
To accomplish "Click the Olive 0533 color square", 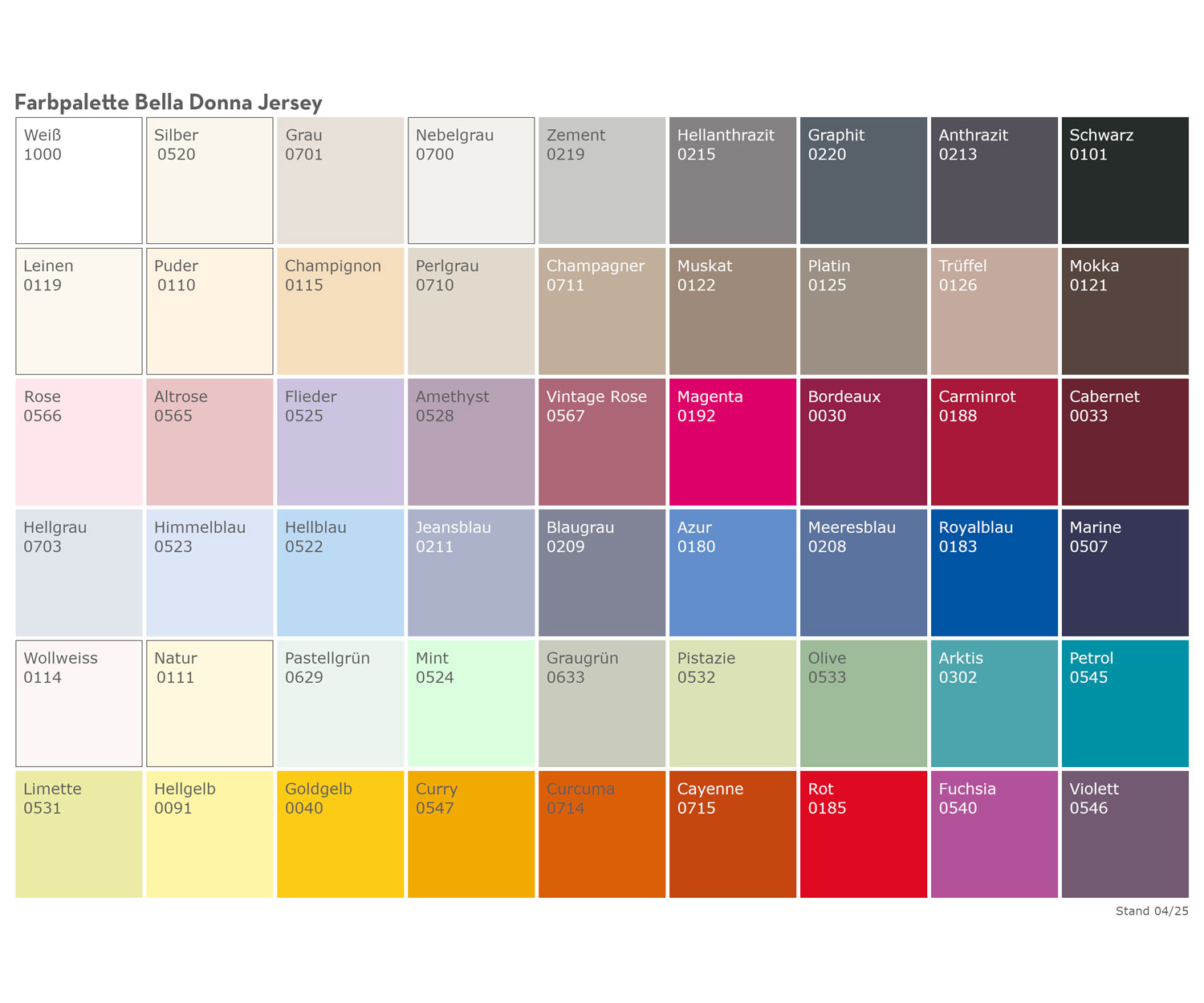I will [x=863, y=704].
